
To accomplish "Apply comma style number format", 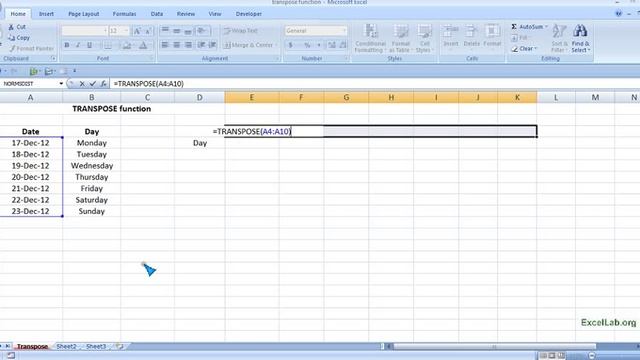I will click(x=319, y=45).
